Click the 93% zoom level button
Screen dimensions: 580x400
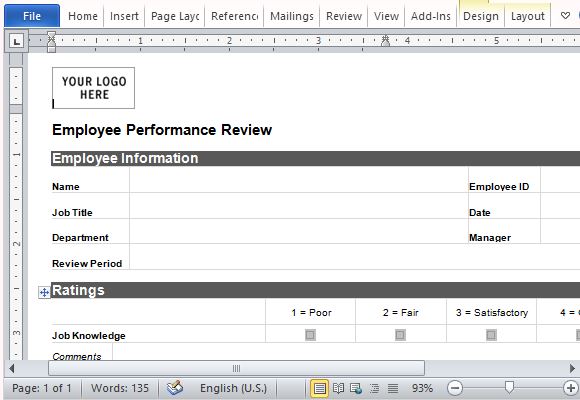point(422,388)
